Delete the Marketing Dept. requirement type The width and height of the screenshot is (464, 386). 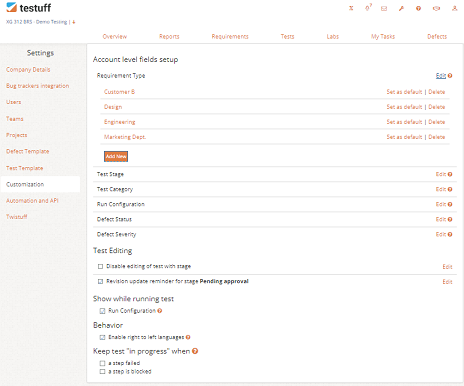[x=437, y=137]
